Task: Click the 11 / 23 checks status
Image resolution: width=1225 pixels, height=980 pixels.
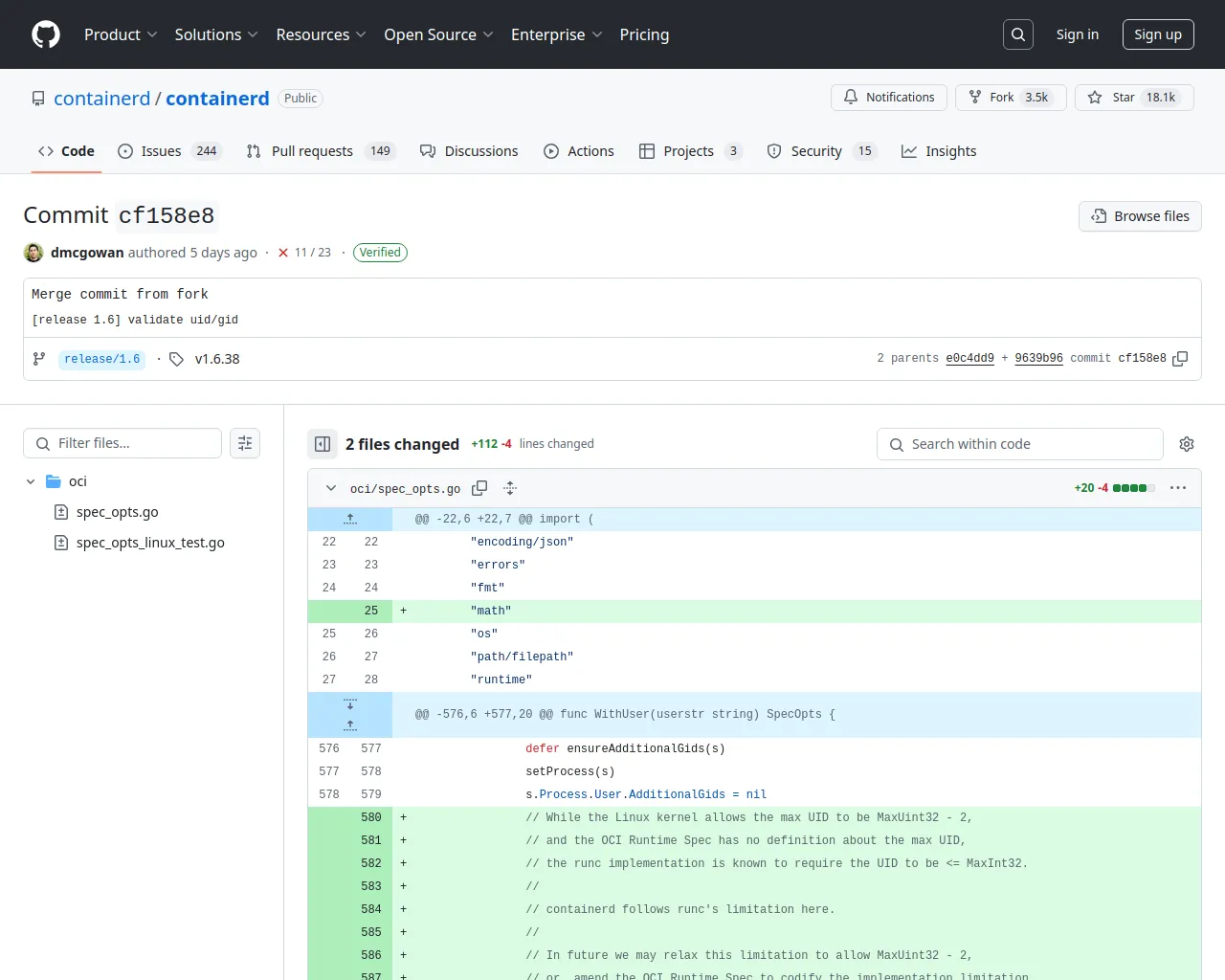Action: coord(313,253)
